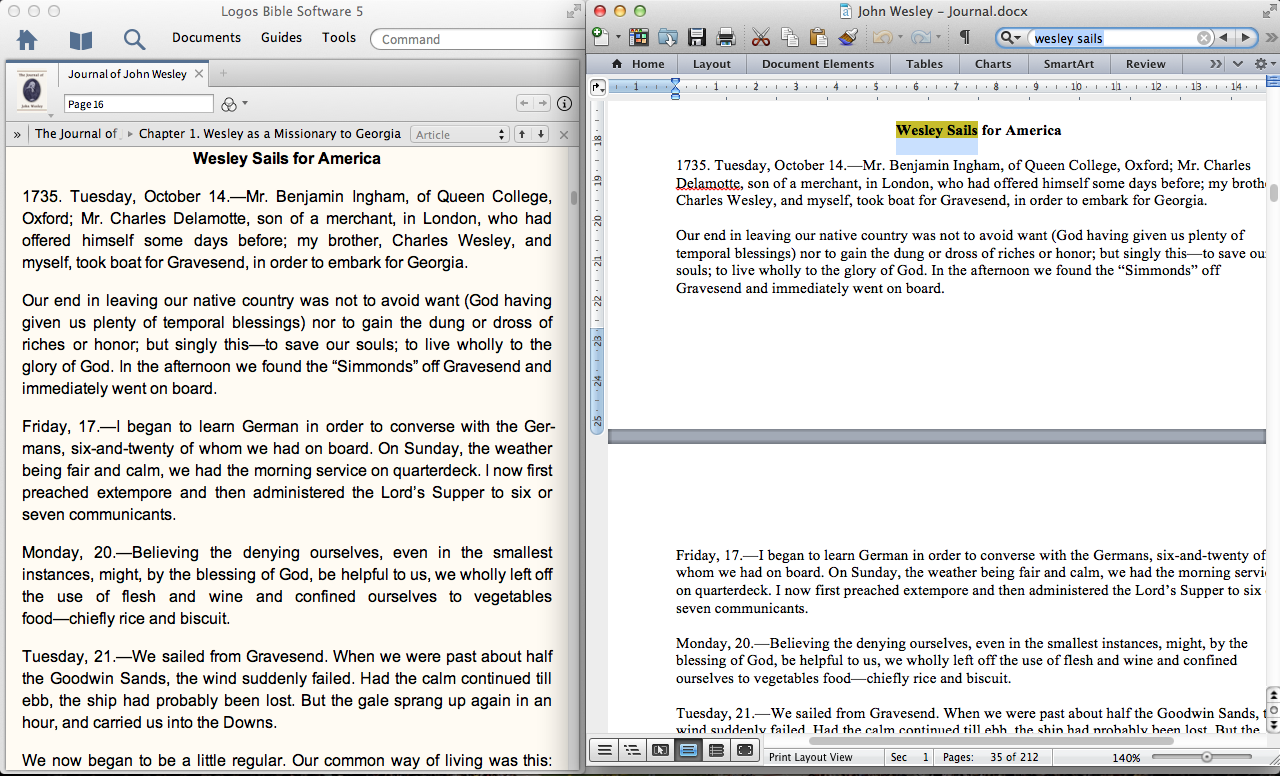The width and height of the screenshot is (1280, 776).
Task: Jump to next article in Logos
Action: pyautogui.click(x=541, y=134)
